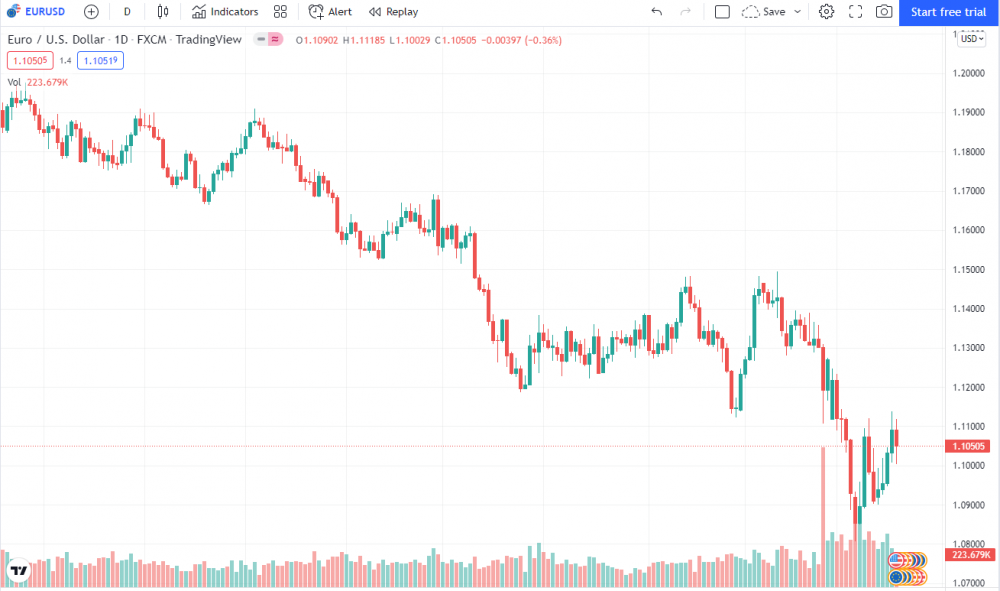
Task: Open the candlestick chart type selector
Action: [163, 12]
